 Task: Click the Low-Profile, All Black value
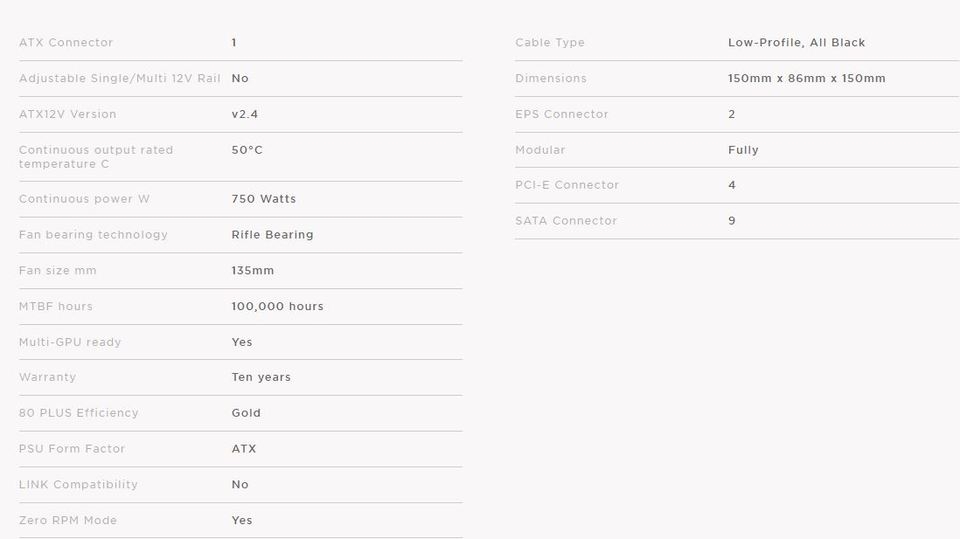pos(796,43)
